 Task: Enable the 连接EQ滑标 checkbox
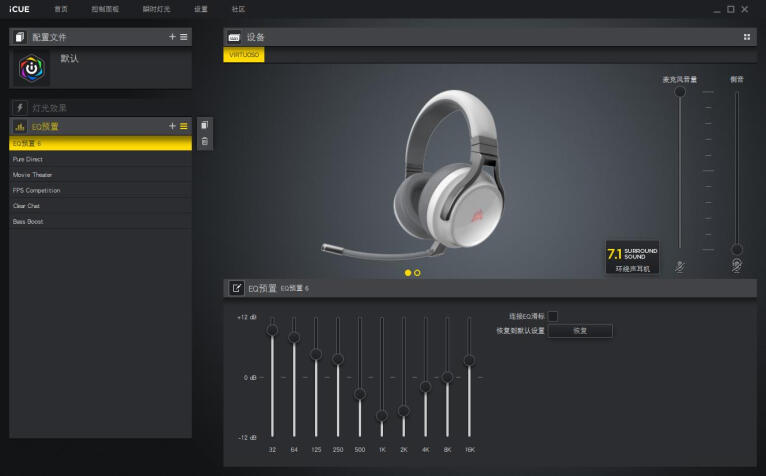pos(552,316)
